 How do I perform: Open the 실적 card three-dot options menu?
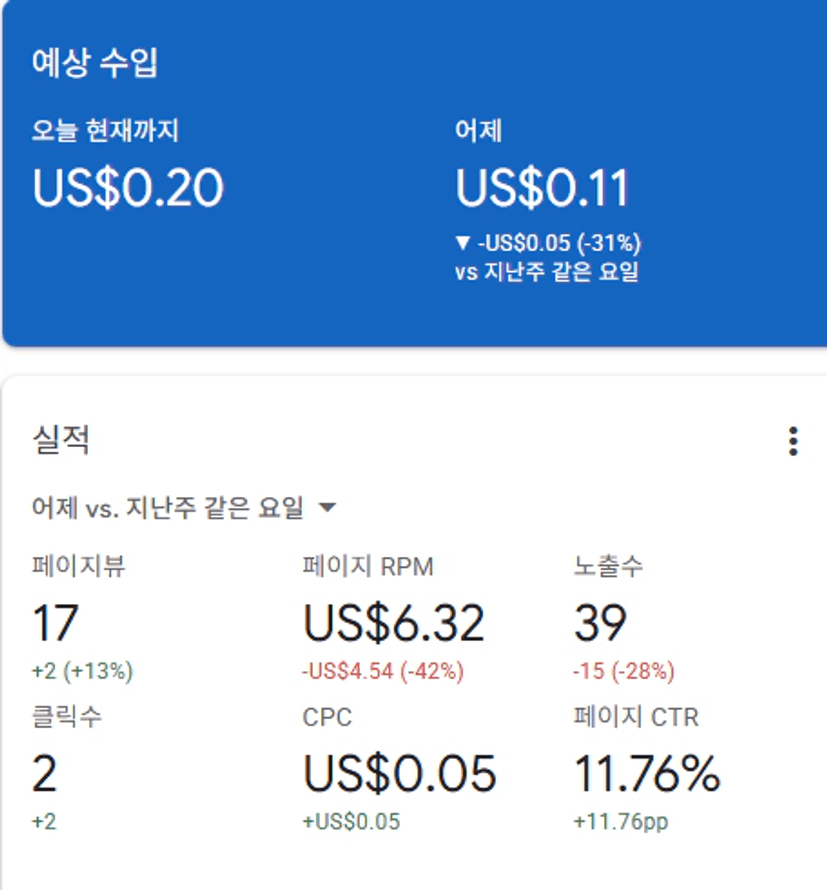click(x=793, y=441)
